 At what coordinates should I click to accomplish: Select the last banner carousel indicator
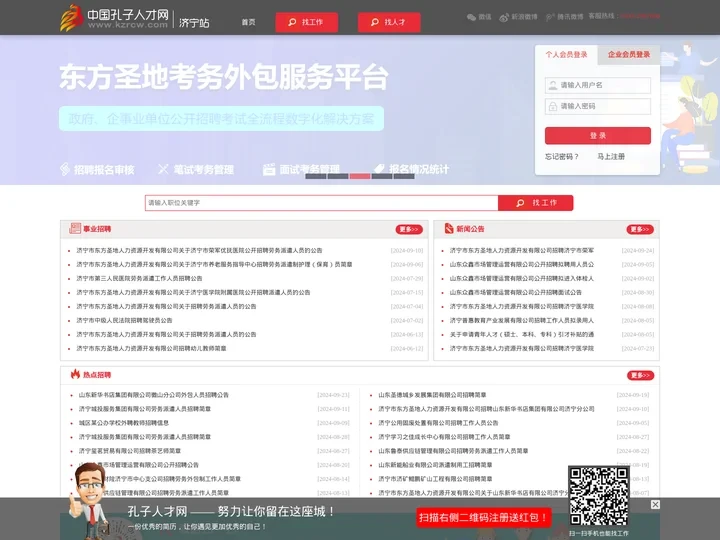point(404,176)
